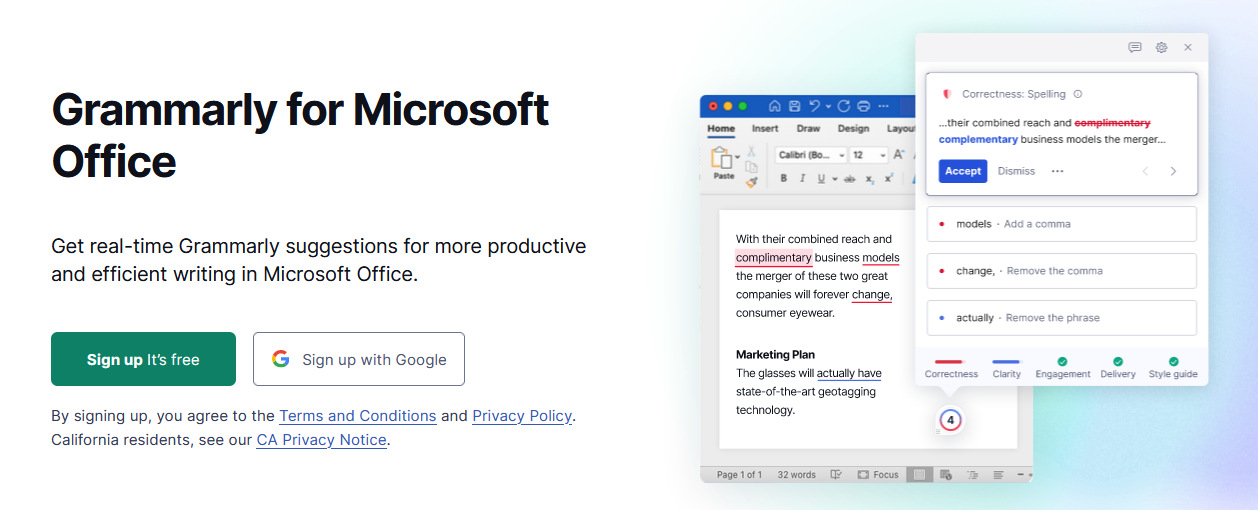
Task: Expand the change, Remove the comma suggestion
Action: 1062,271
